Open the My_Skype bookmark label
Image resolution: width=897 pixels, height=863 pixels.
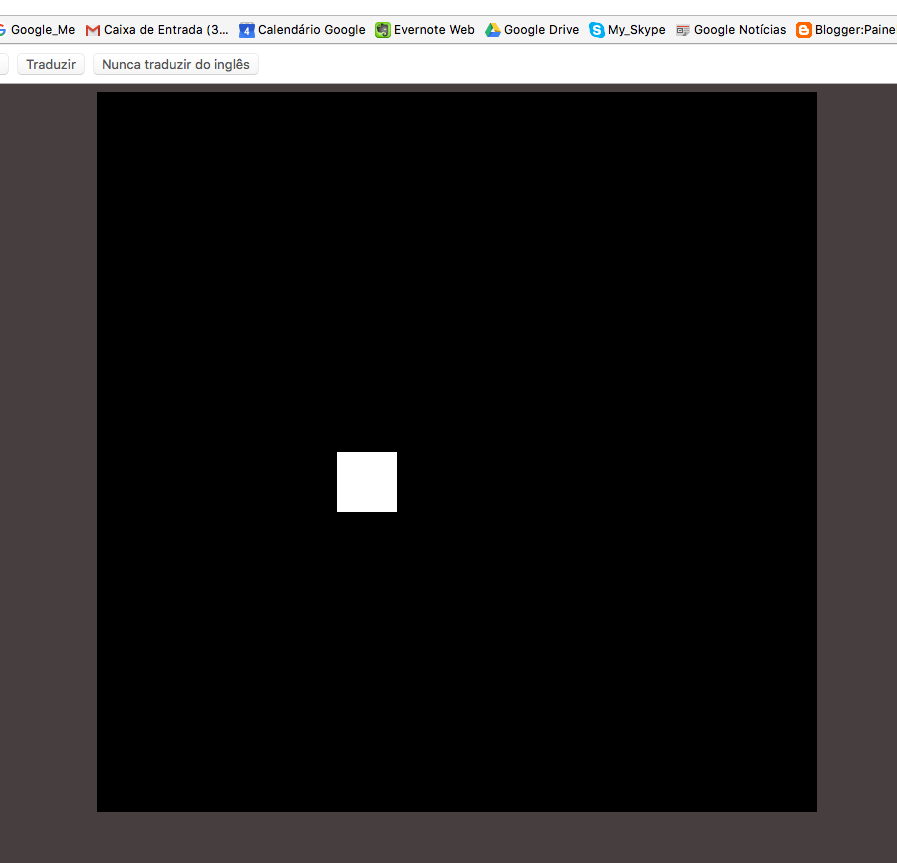coord(636,30)
